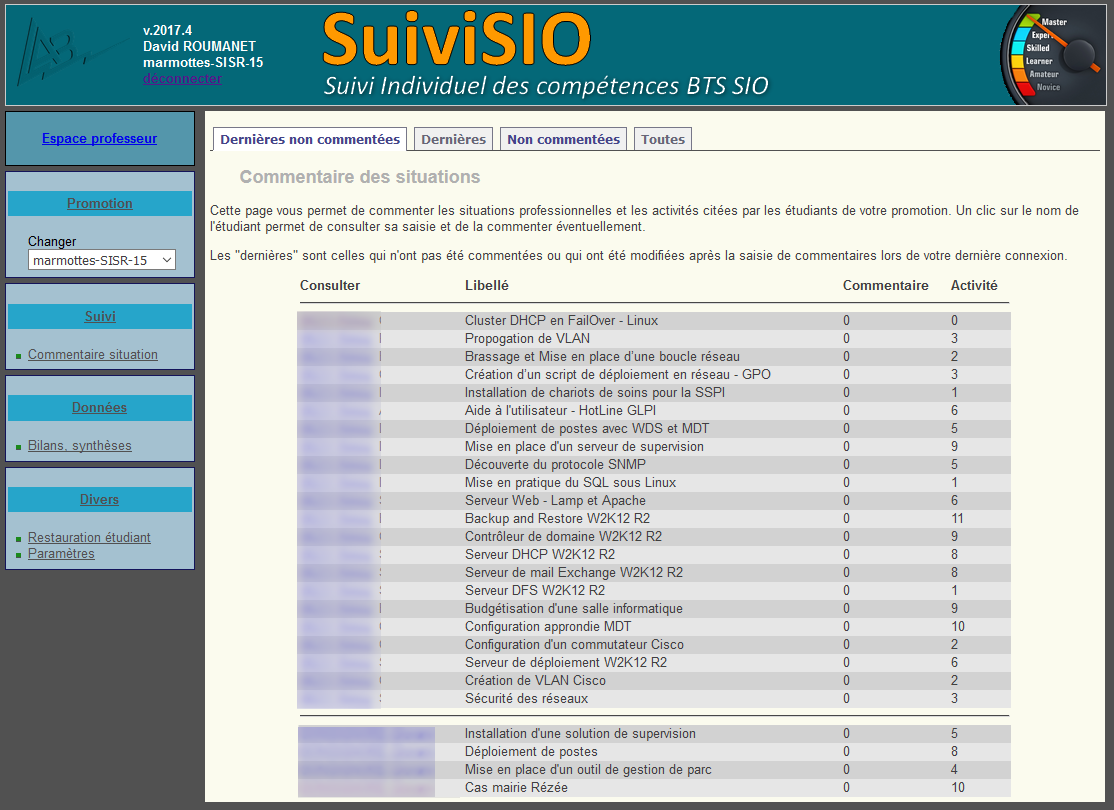Click the "Divers" section header
Image resolution: width=1114 pixels, height=810 pixels.
[x=99, y=499]
